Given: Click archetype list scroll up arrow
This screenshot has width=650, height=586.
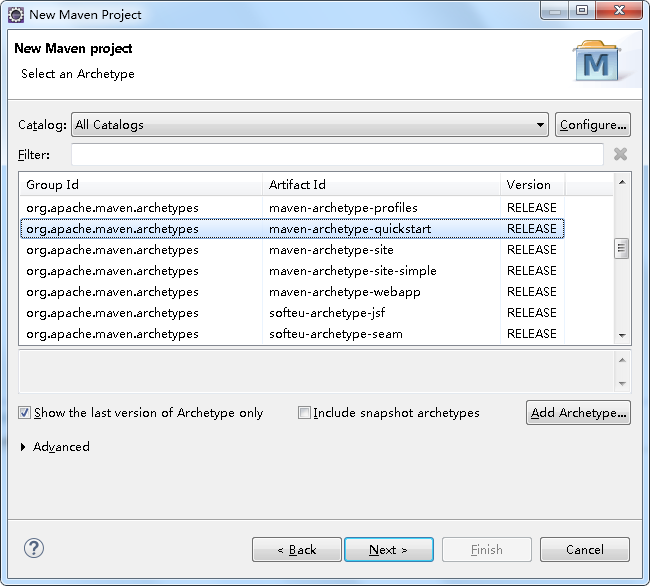Looking at the screenshot, I should 622,182.
